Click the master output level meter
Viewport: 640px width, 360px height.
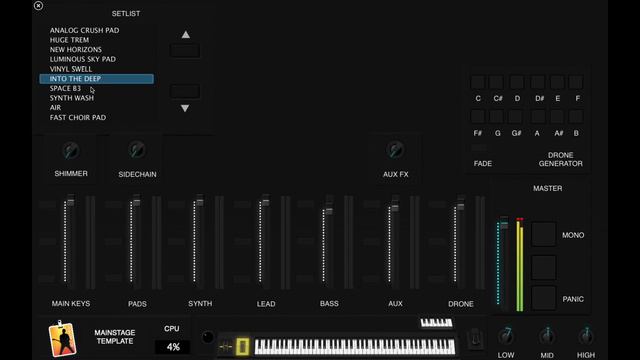coord(520,264)
